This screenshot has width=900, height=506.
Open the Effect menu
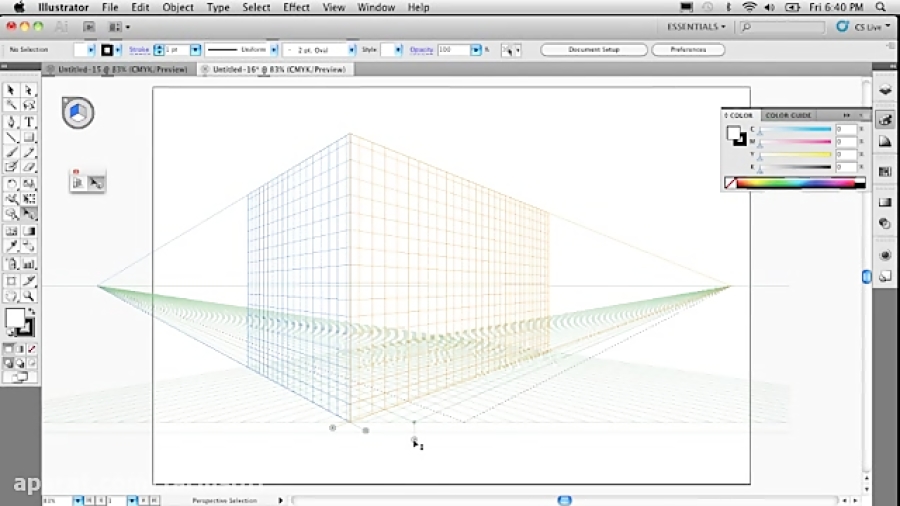point(296,7)
